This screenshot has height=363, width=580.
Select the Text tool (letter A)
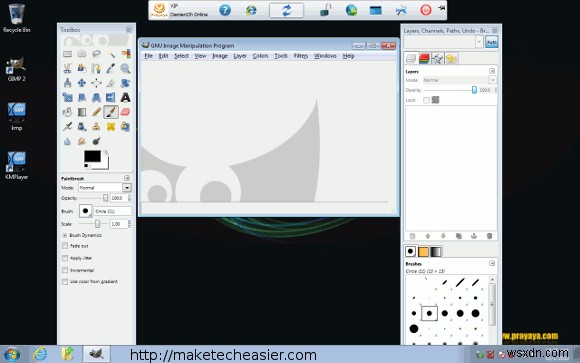pos(125,98)
